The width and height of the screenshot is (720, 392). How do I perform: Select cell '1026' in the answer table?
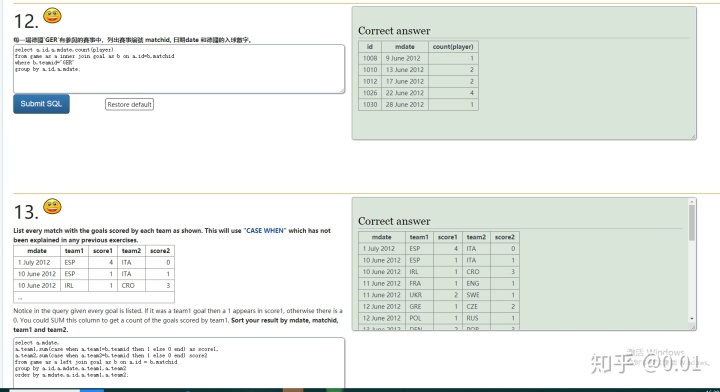(x=370, y=93)
